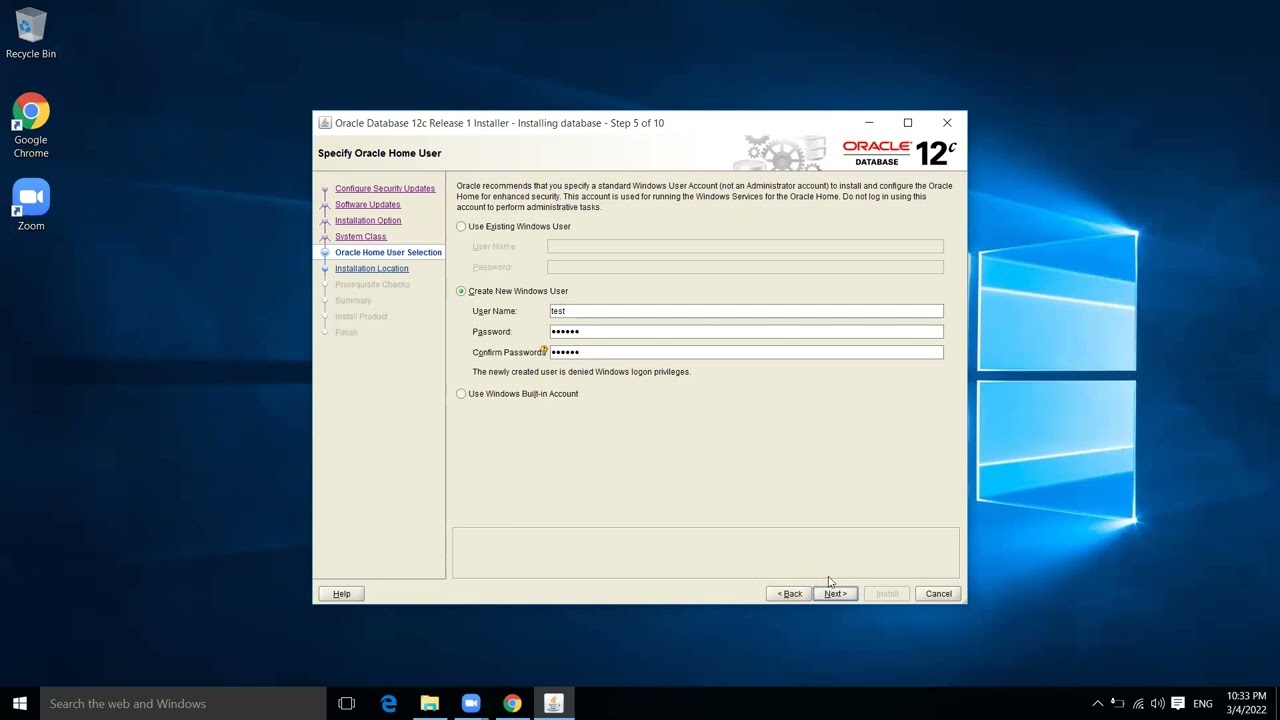Open the Recycle Bin desktop icon
The height and width of the screenshot is (720, 1280).
31,34
